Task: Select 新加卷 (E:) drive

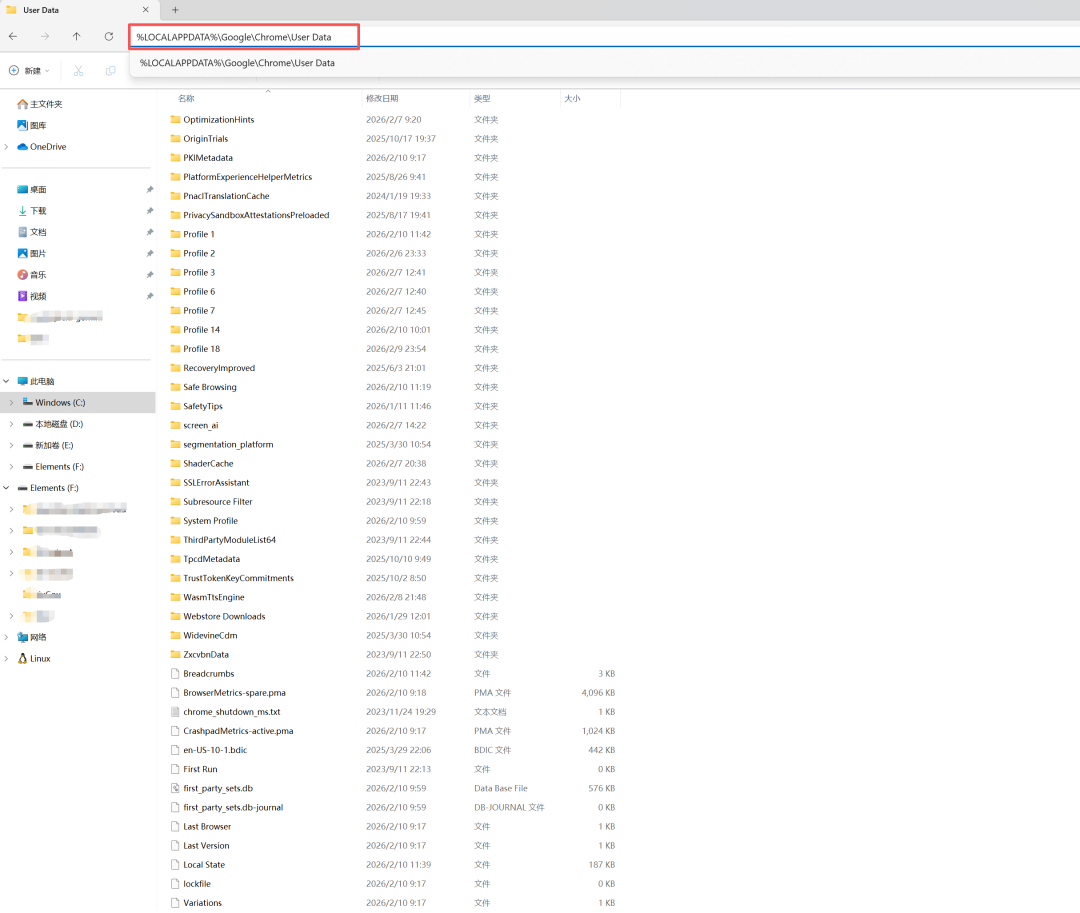Action: pos(48,445)
